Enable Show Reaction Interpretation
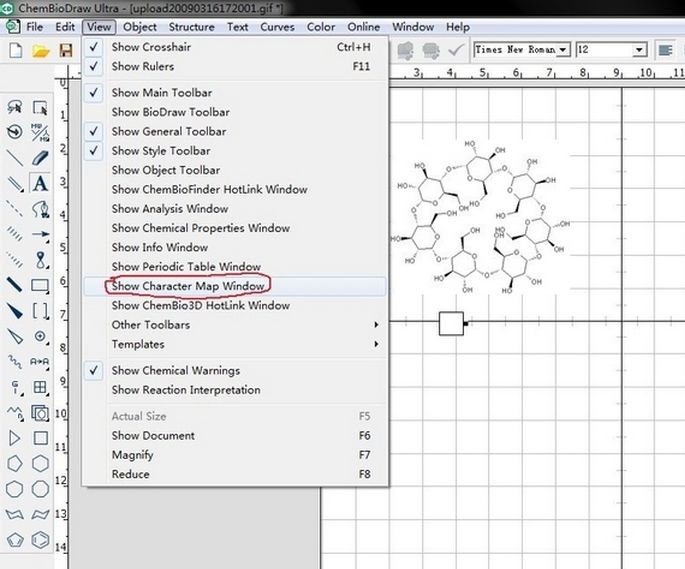This screenshot has width=685, height=569. tap(235, 390)
